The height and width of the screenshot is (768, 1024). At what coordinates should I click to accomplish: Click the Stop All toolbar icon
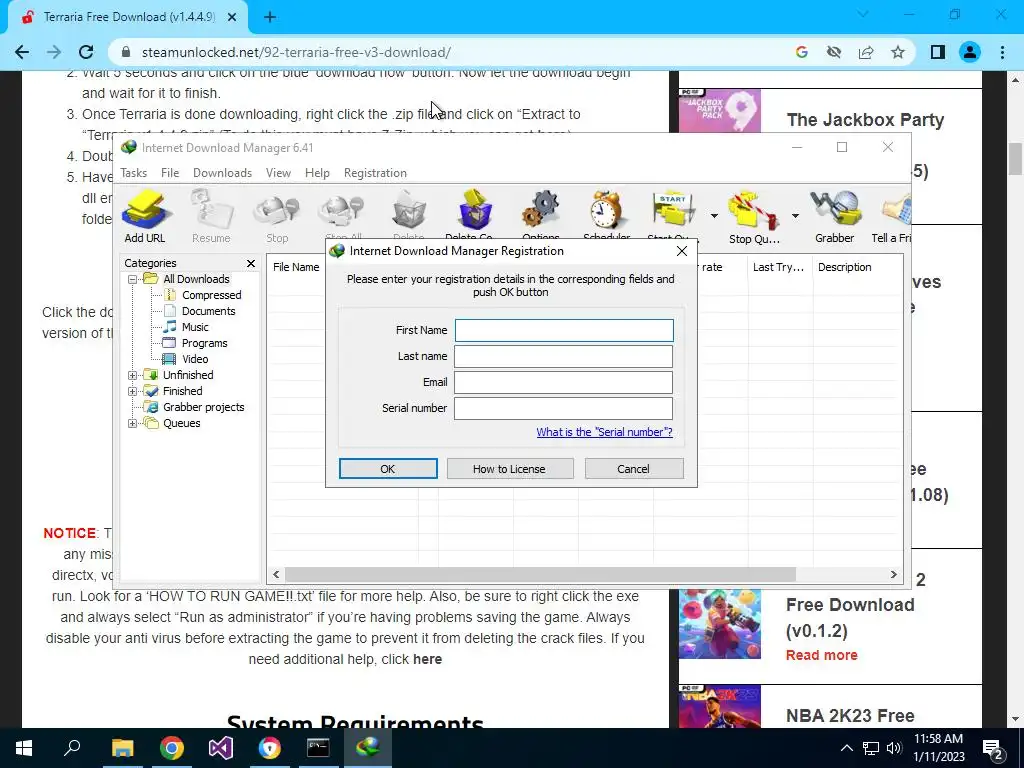pyautogui.click(x=344, y=215)
